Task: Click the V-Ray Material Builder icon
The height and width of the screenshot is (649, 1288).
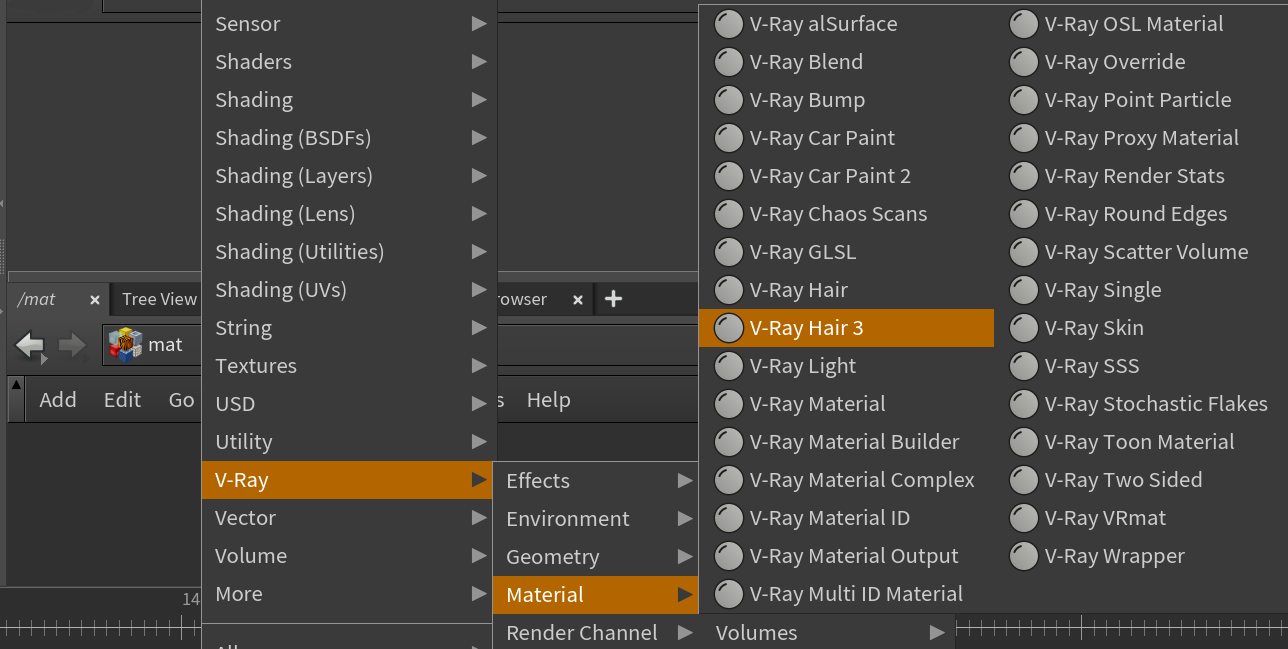Action: pyautogui.click(x=729, y=442)
